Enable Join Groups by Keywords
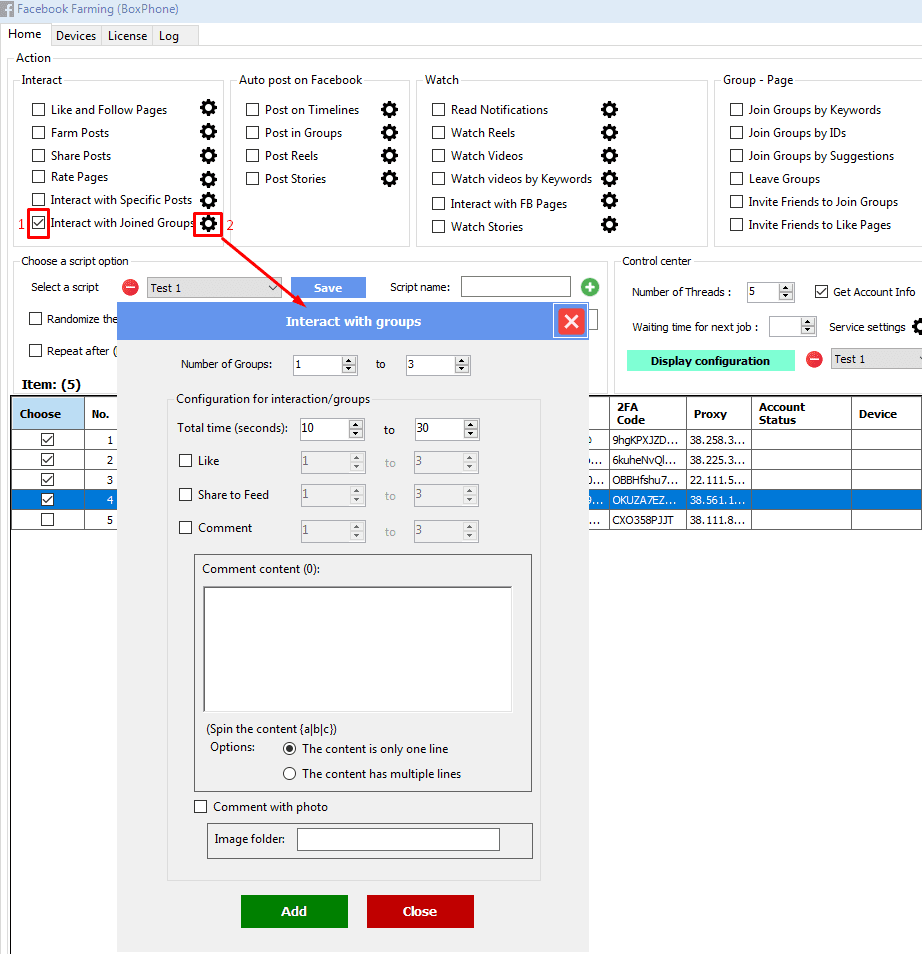The height and width of the screenshot is (954, 922). click(x=736, y=110)
